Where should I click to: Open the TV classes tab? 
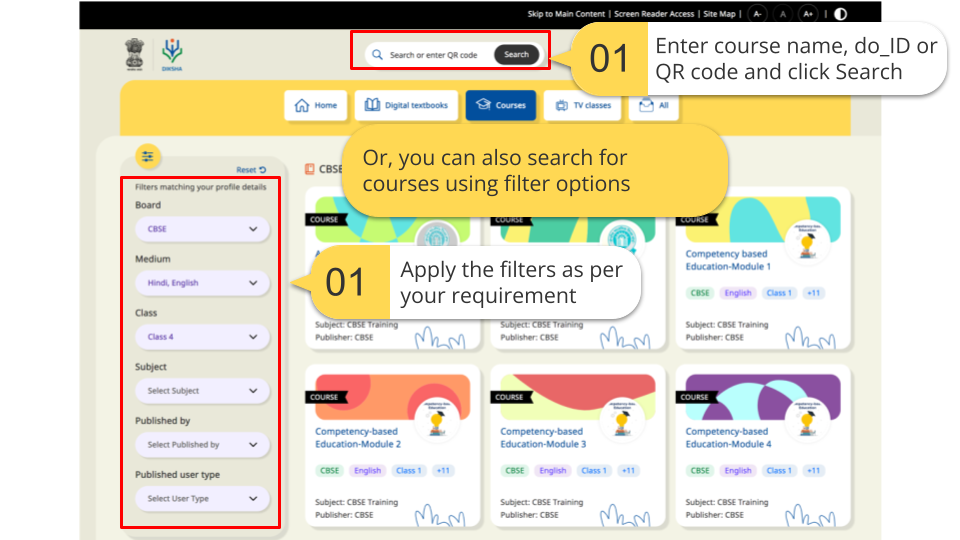point(582,105)
